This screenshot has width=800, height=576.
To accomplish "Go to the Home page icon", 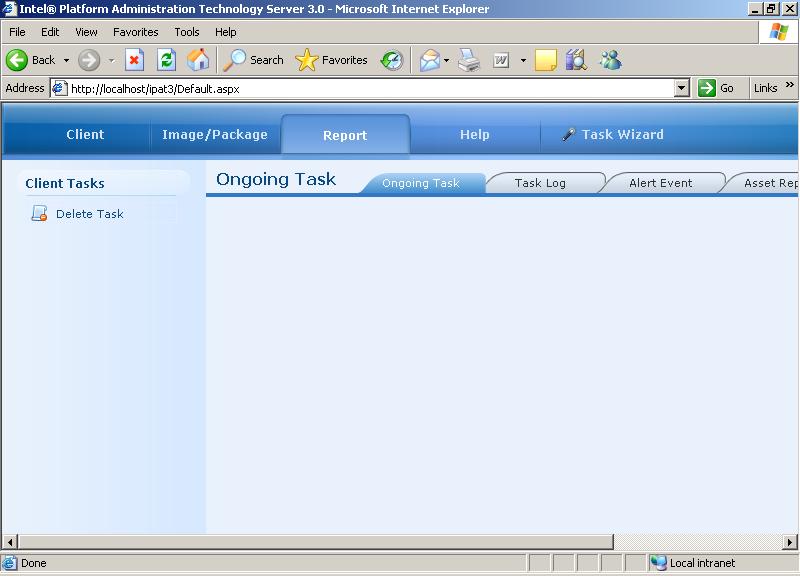I will point(199,60).
